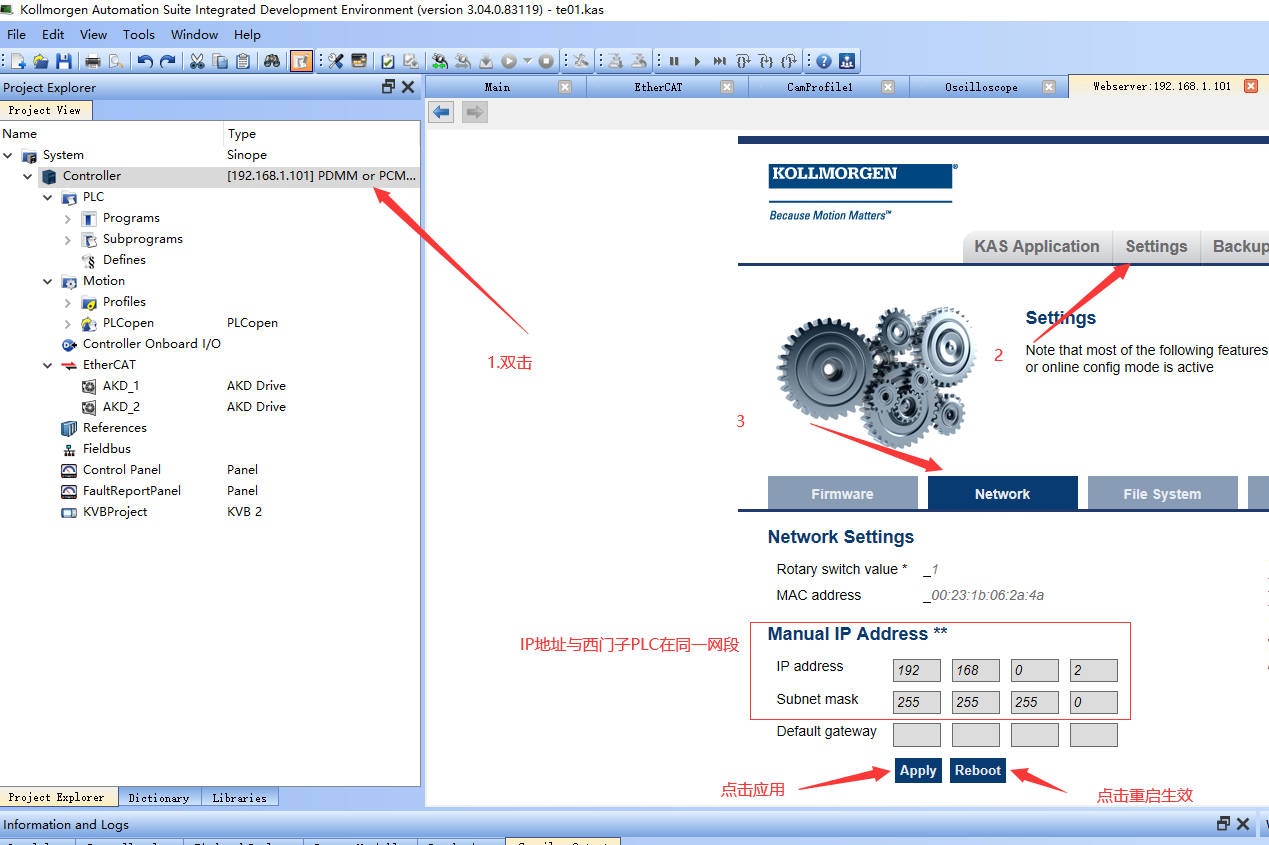1269x845 pixels.
Task: Select Control Panel in project tree
Action: pyautogui.click(x=121, y=470)
